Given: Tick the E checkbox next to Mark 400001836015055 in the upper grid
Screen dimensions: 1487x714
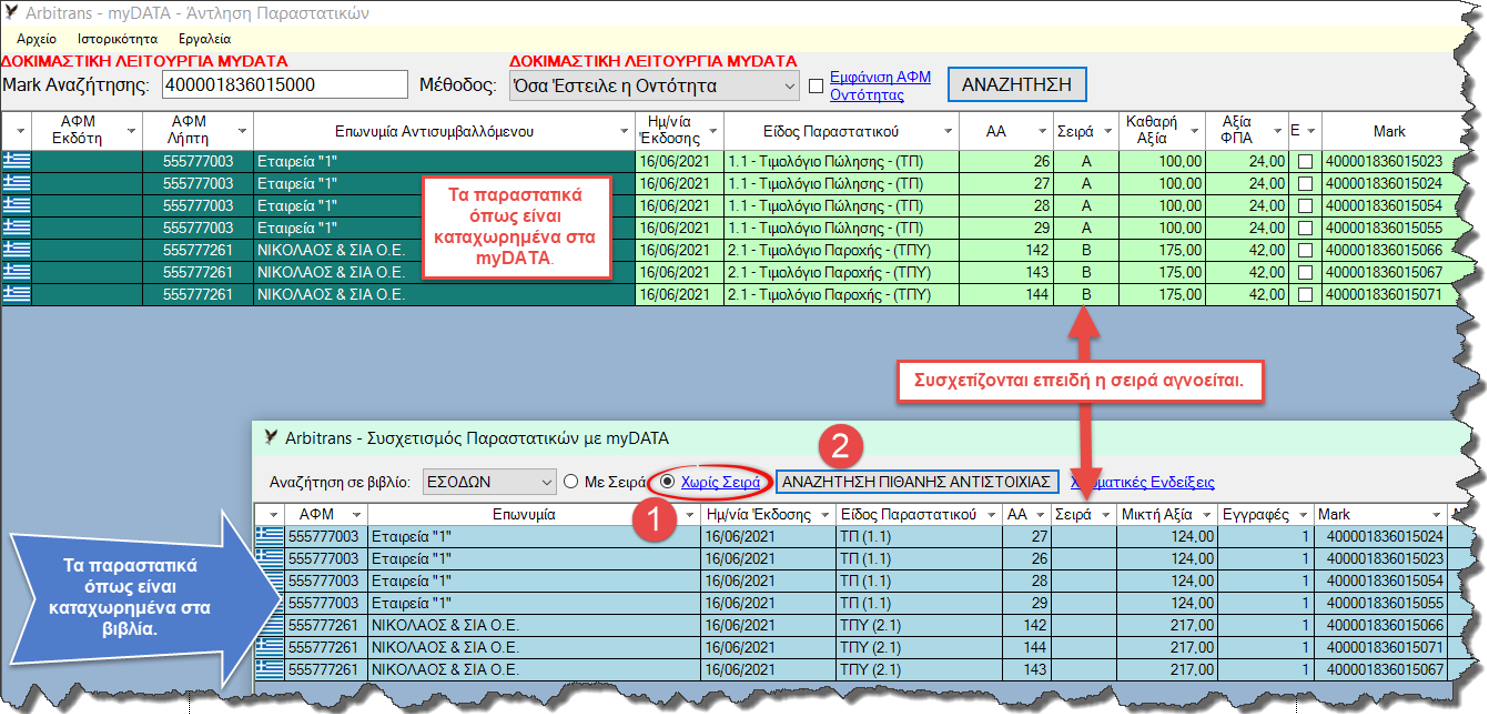Looking at the screenshot, I should pyautogui.click(x=1306, y=227).
